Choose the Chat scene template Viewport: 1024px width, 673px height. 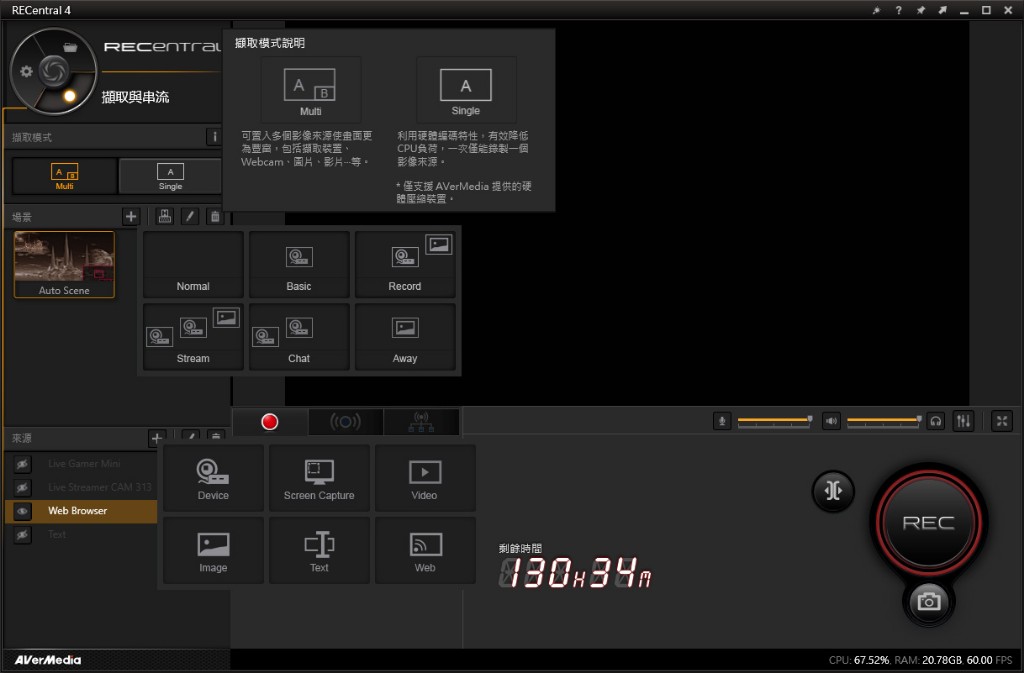tap(299, 337)
